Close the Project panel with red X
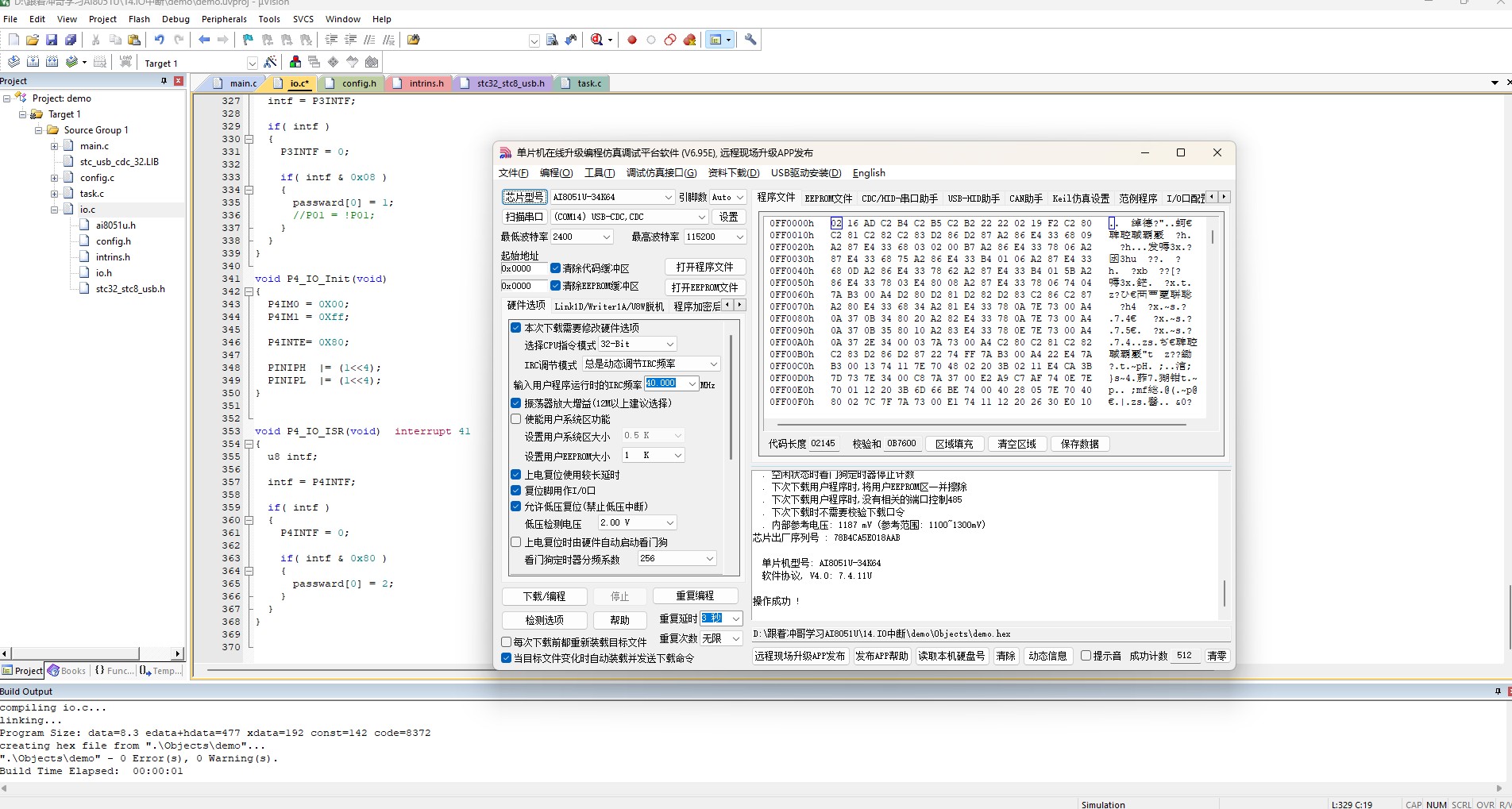Viewport: 1512px width, 809px height. (x=179, y=81)
